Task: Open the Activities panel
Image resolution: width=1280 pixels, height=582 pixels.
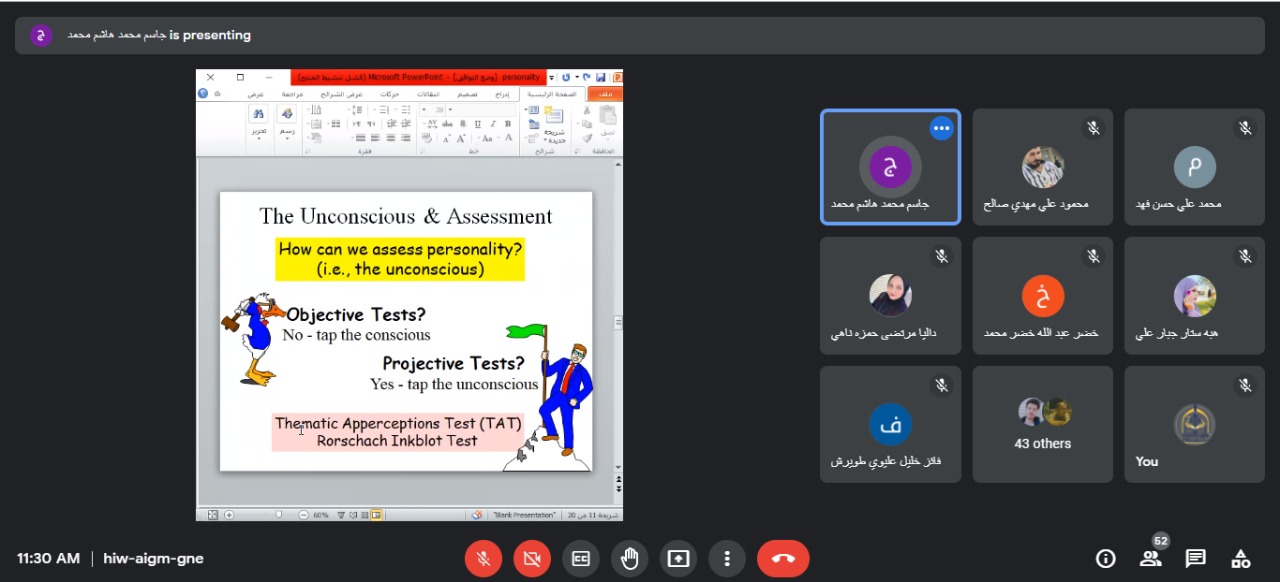Action: click(1240, 558)
